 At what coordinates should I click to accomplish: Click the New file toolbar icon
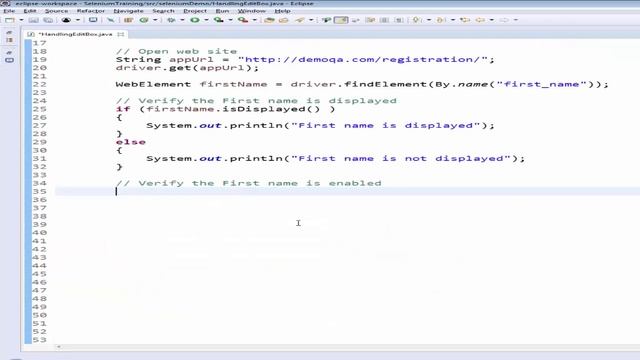pos(9,20)
